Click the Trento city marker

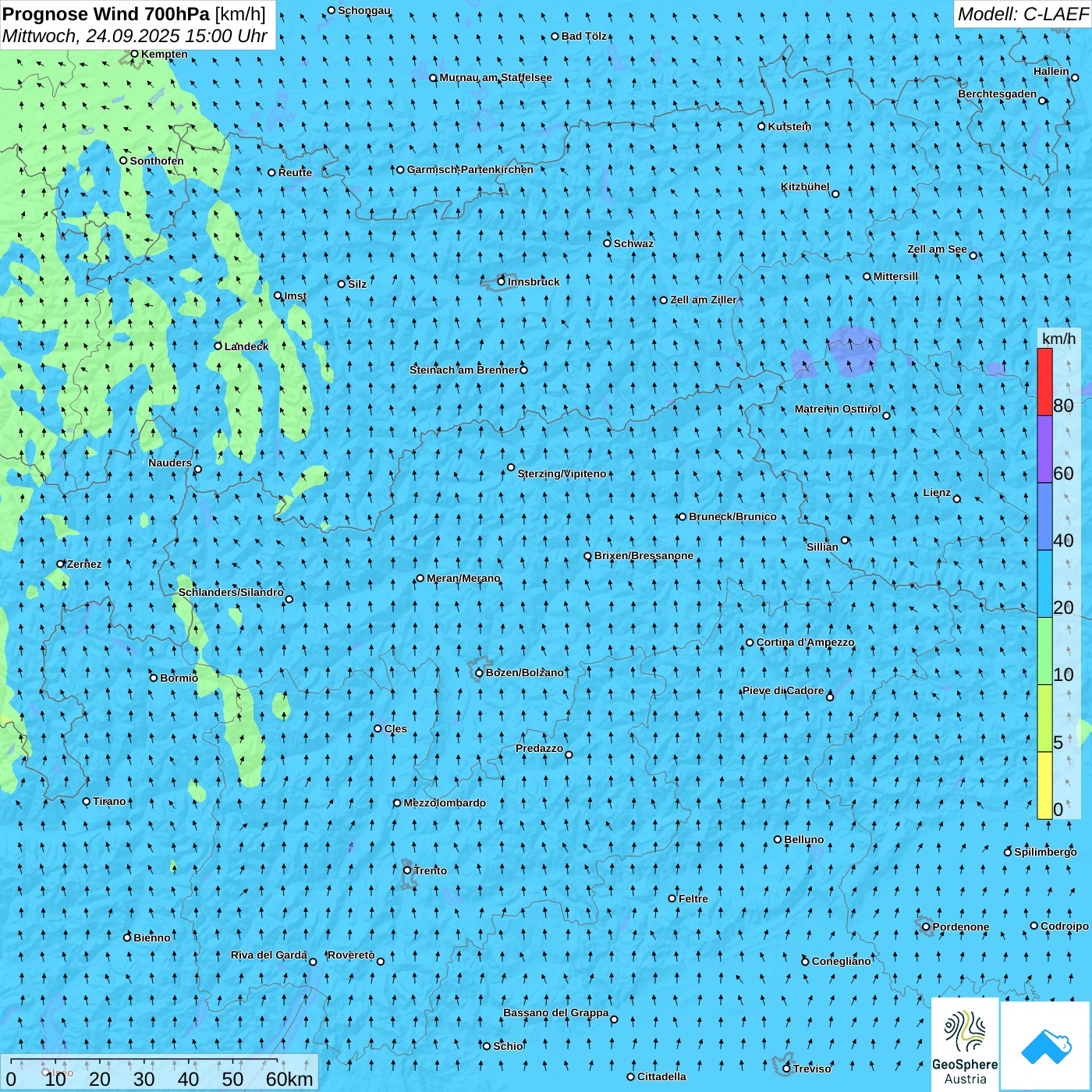click(x=407, y=870)
